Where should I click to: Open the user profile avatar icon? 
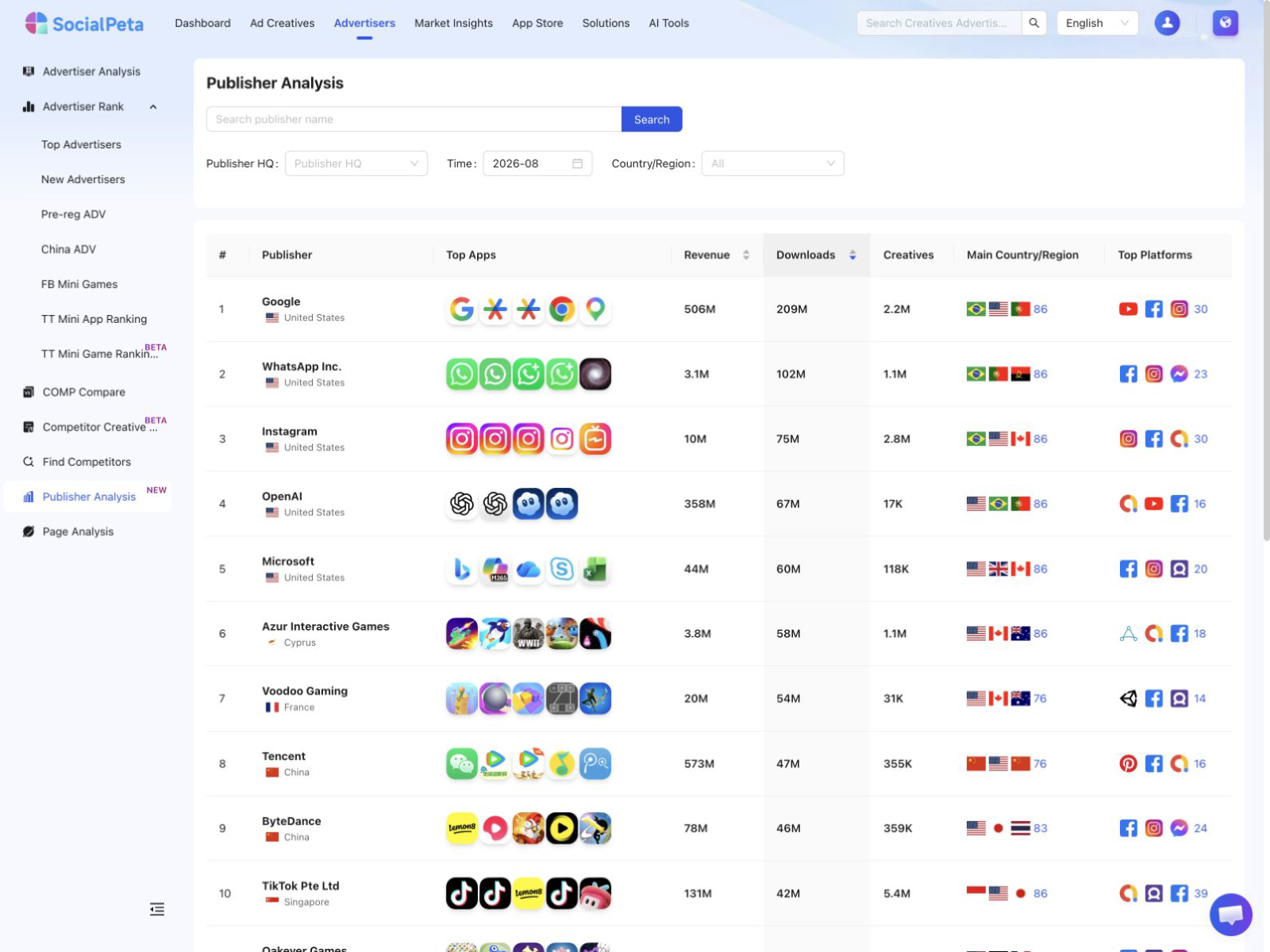click(x=1167, y=23)
